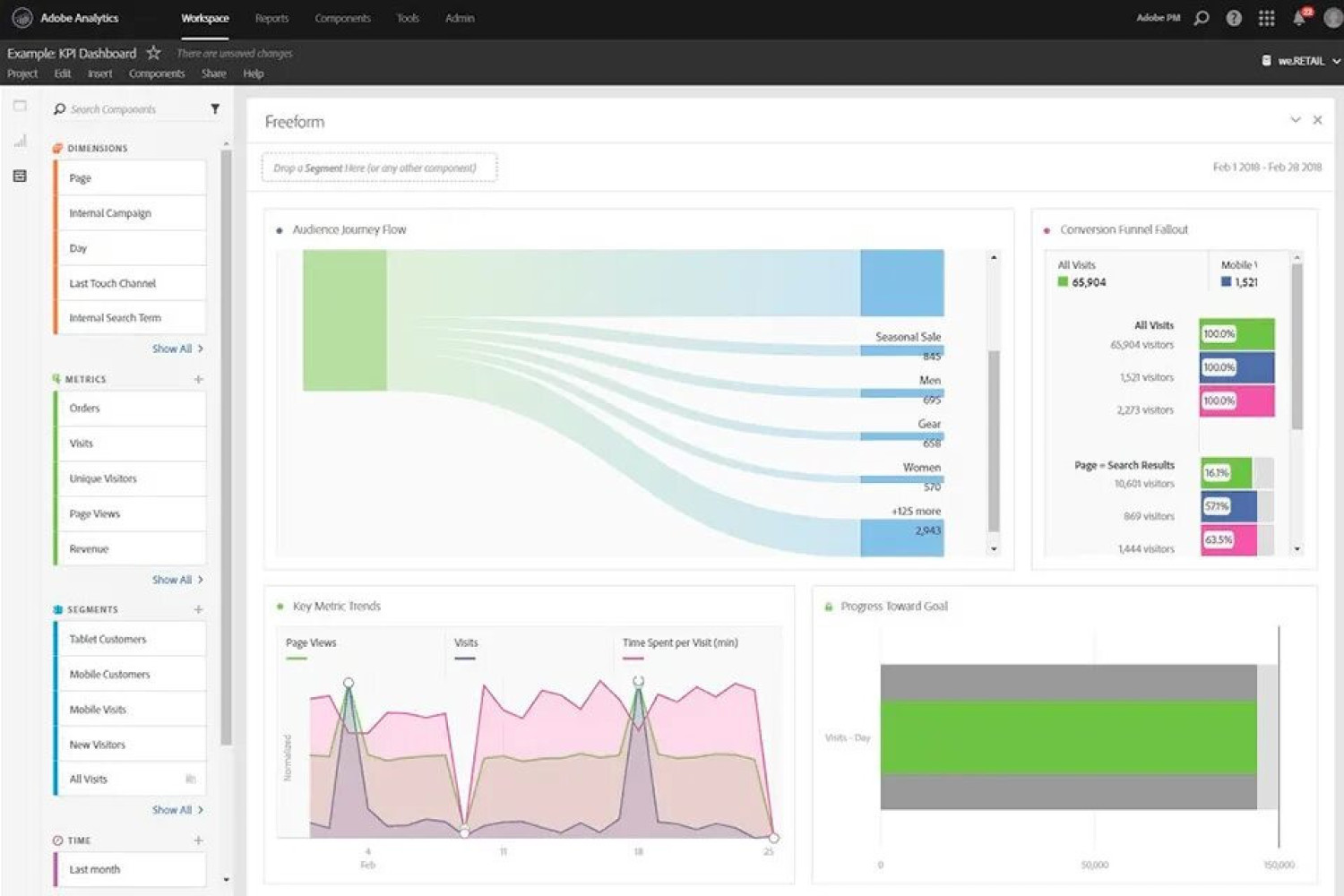Open the notifications bell icon

pos(1298,18)
